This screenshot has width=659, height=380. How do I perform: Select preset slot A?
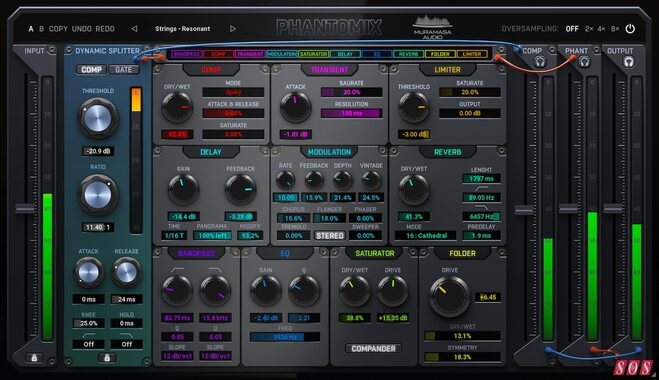pos(31,29)
